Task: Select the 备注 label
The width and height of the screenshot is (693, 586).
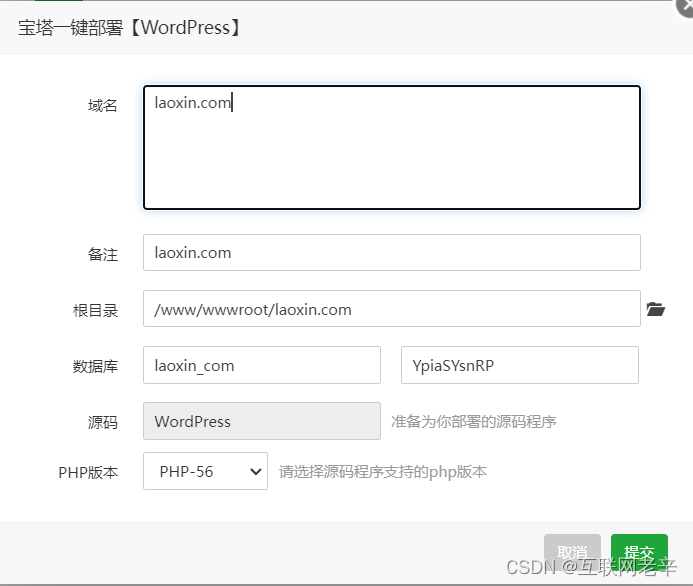Action: [103, 255]
